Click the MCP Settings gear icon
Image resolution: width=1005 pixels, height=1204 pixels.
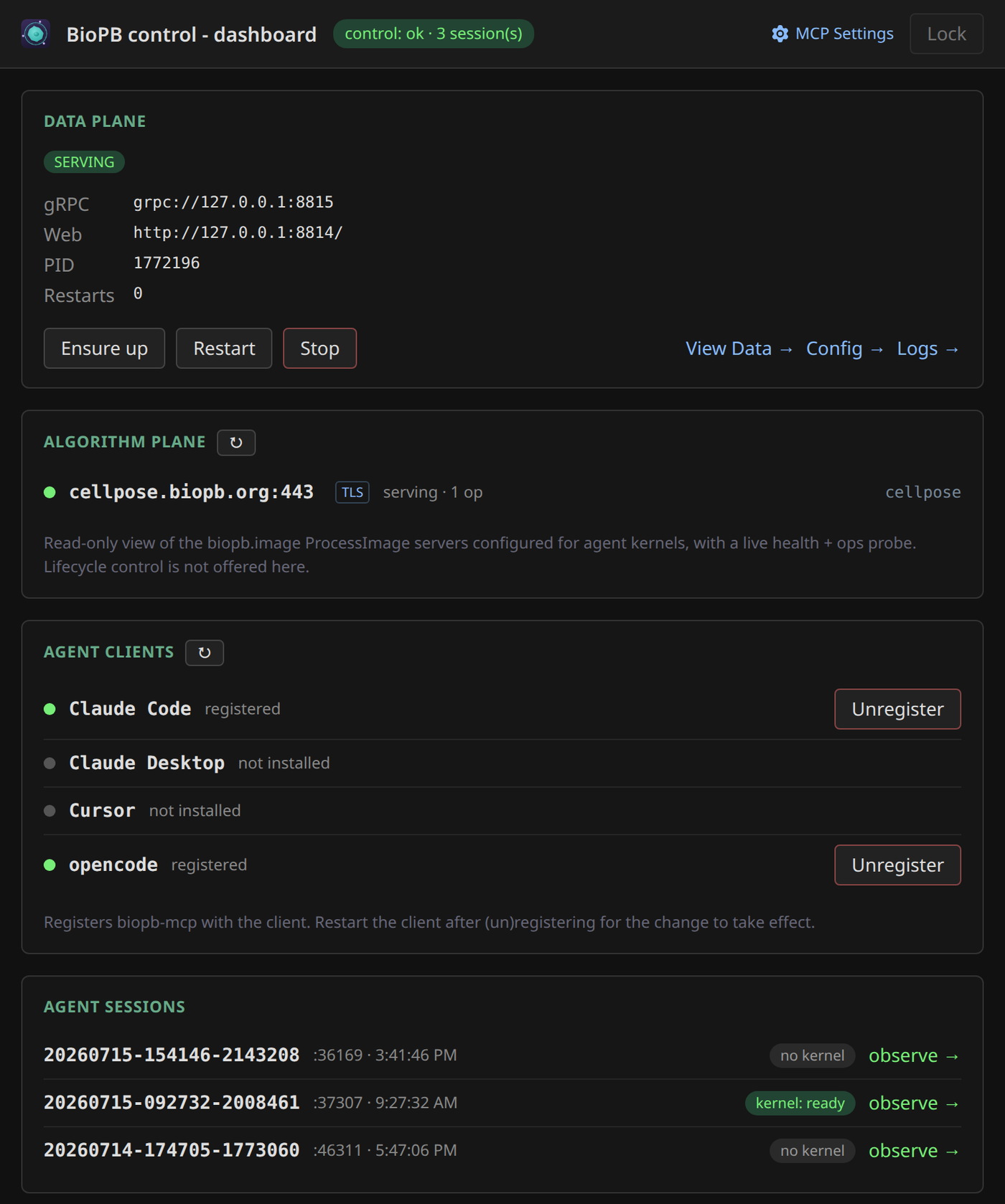(x=780, y=34)
